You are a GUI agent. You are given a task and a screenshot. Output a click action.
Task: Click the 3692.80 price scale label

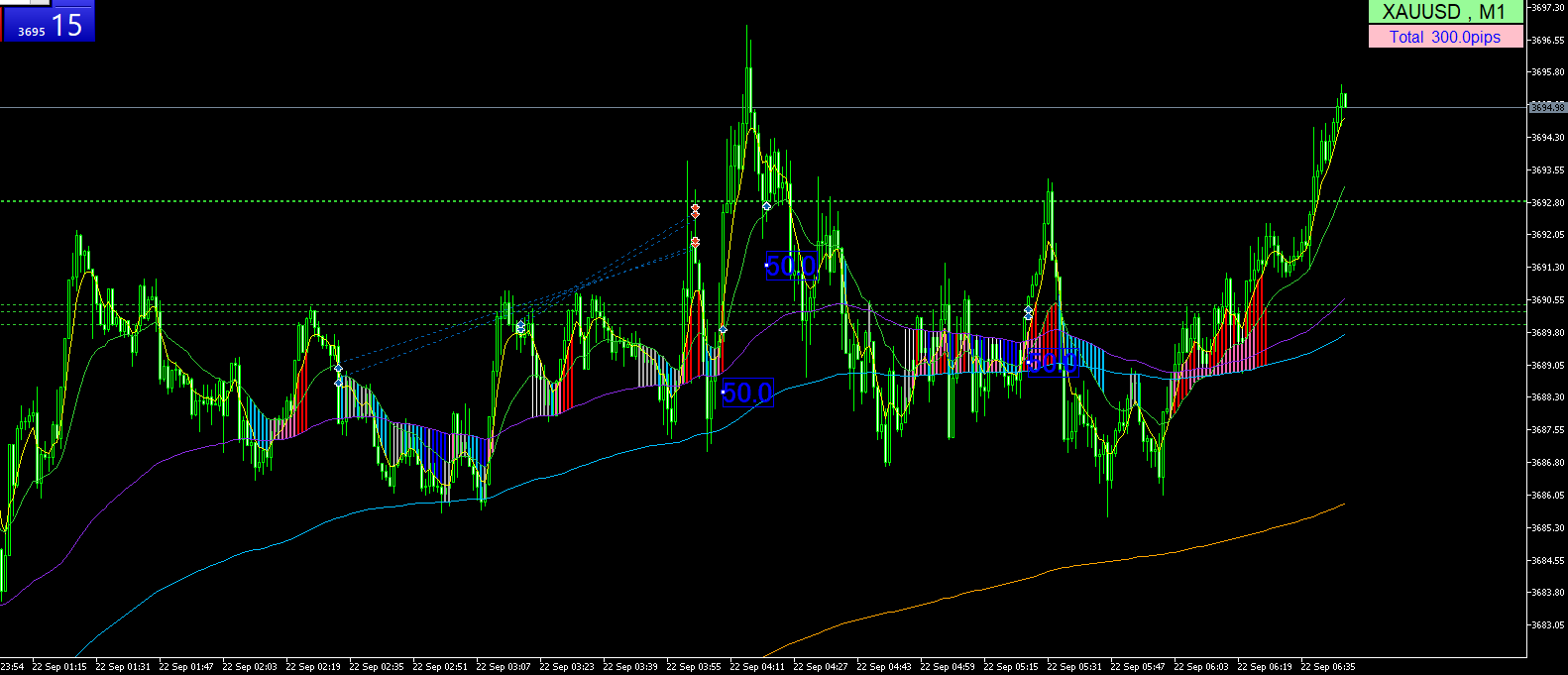tap(1548, 203)
